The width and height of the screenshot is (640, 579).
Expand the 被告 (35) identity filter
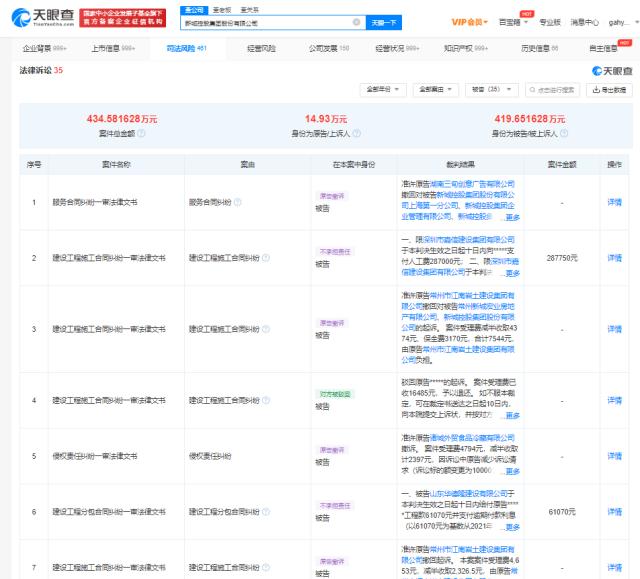point(492,90)
